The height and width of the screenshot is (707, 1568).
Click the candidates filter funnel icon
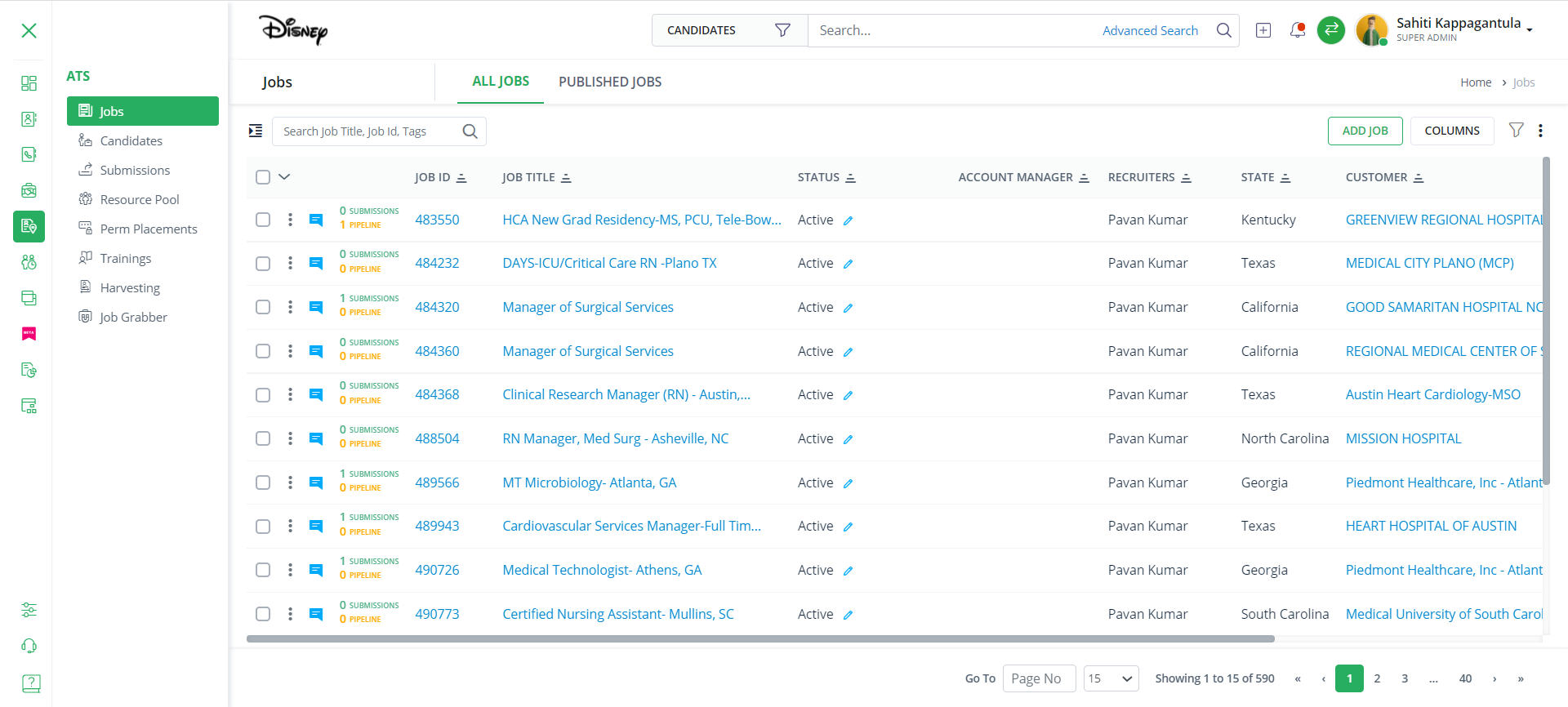coord(782,30)
